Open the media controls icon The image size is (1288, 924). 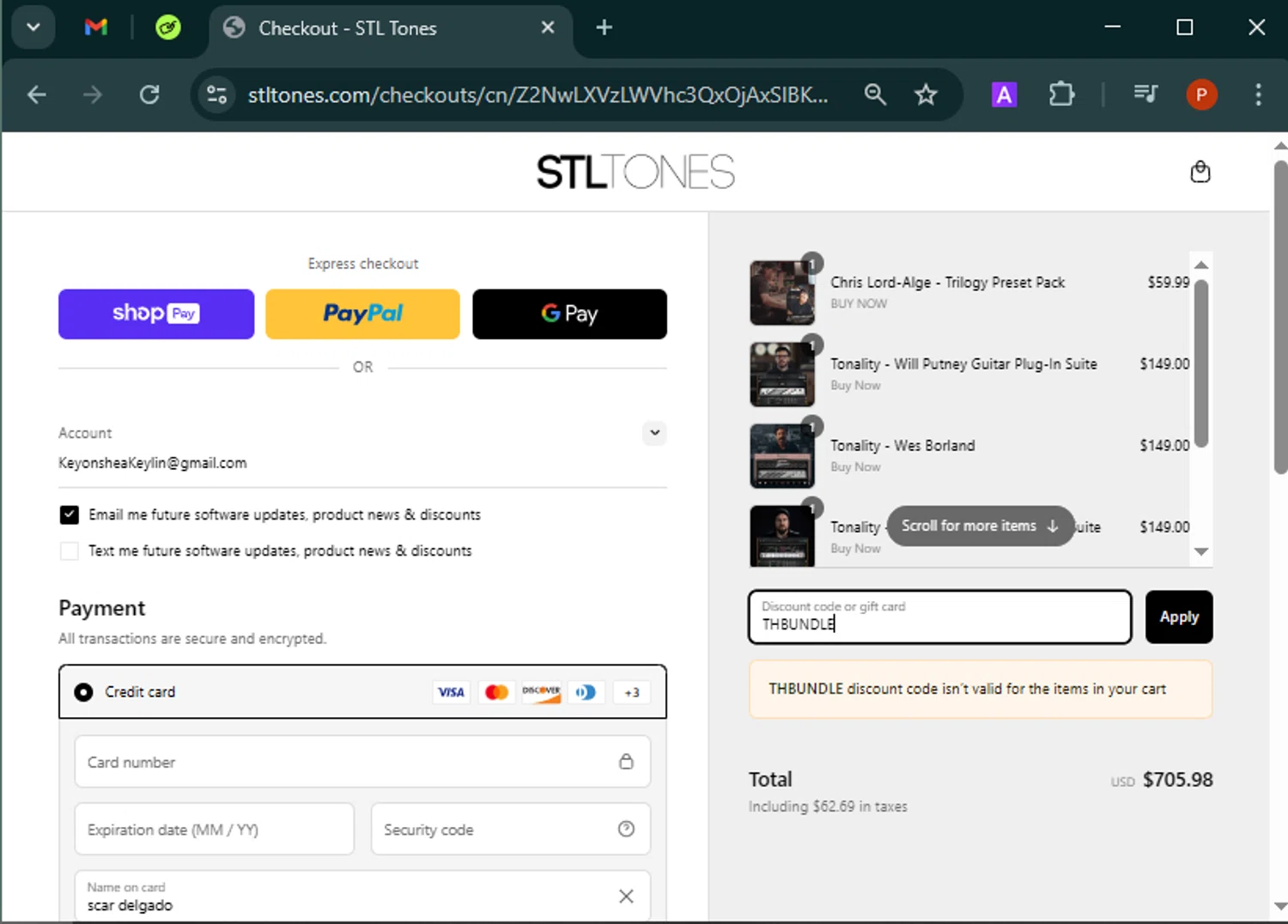point(1145,93)
